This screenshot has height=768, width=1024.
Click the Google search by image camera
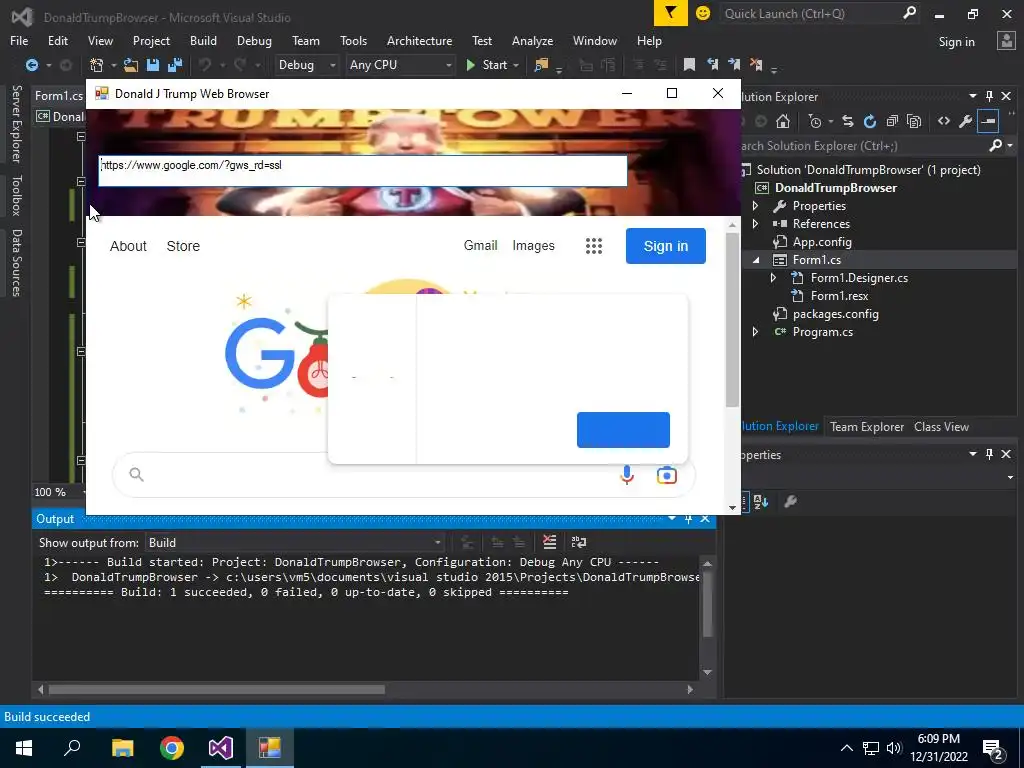(x=667, y=475)
